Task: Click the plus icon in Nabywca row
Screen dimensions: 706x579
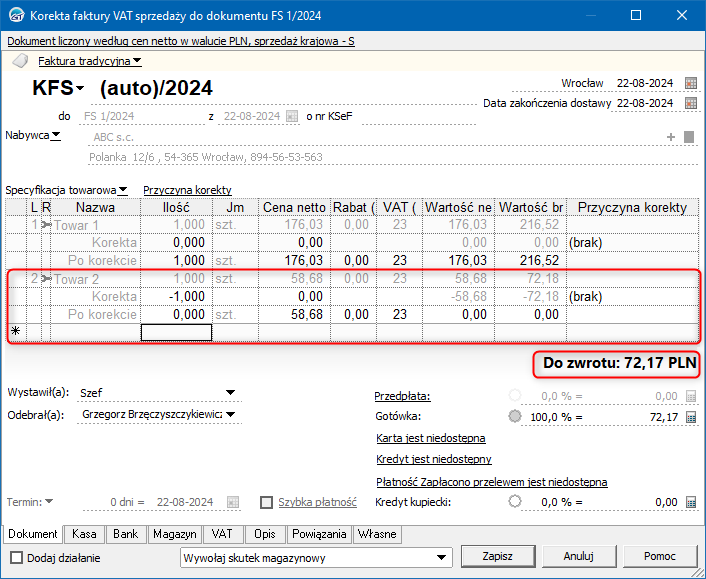Action: (x=671, y=137)
